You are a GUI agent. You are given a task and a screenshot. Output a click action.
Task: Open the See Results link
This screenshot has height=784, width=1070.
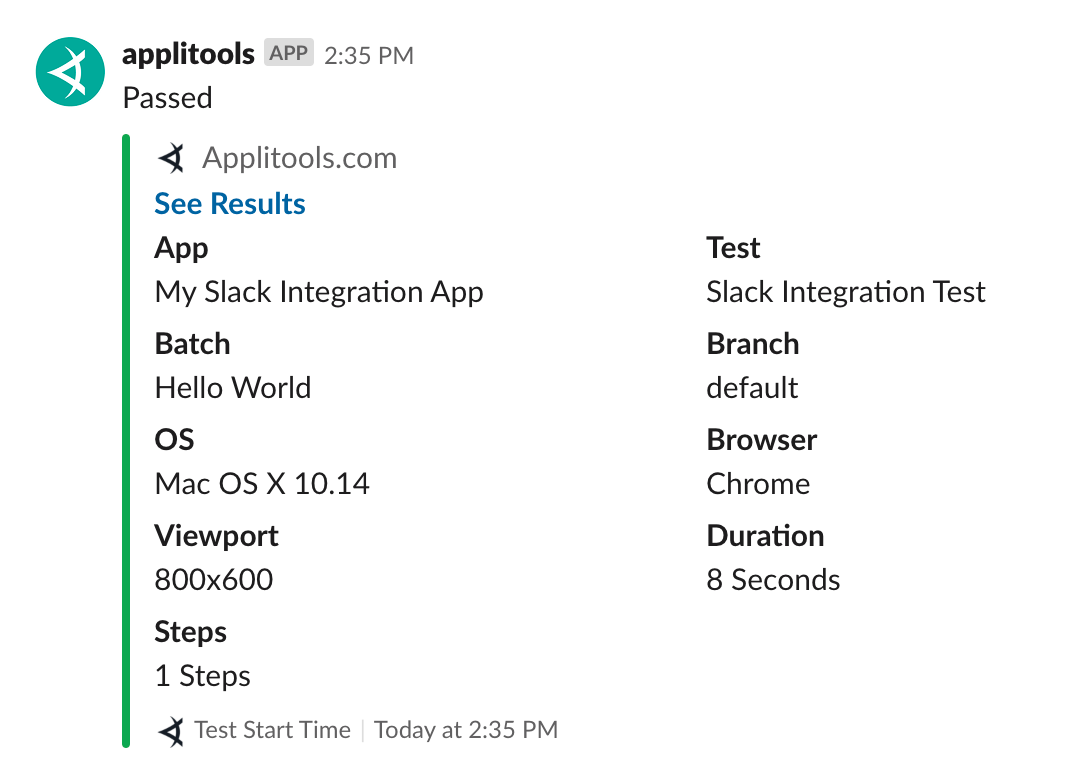point(230,203)
